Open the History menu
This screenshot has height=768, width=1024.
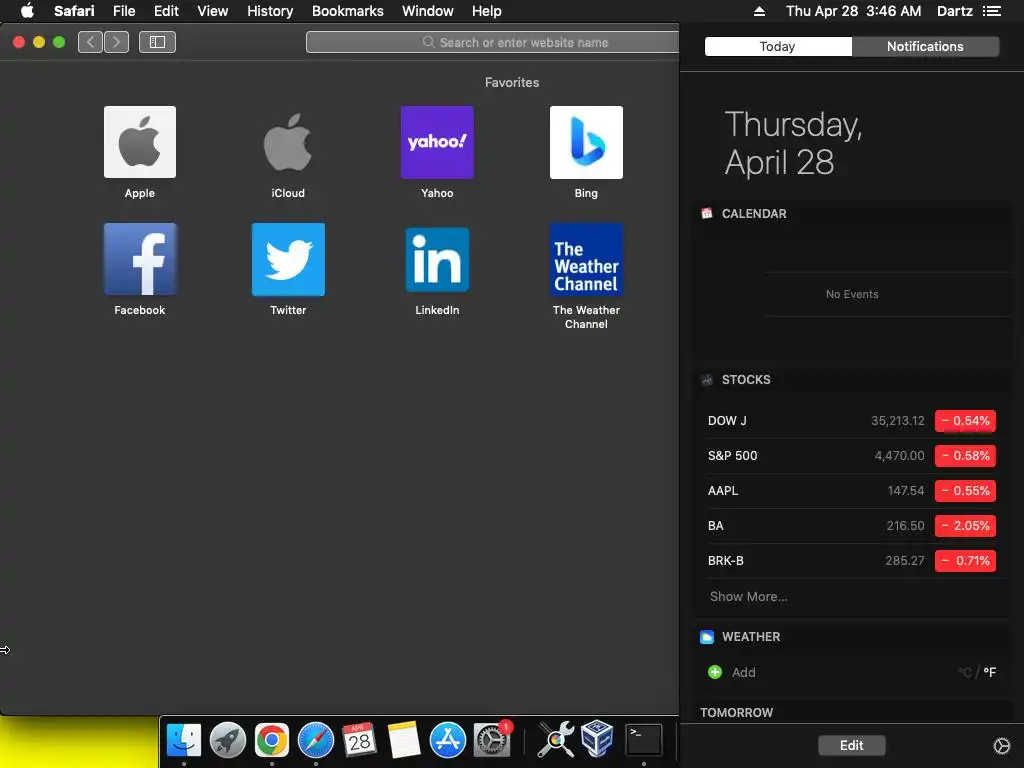click(270, 11)
